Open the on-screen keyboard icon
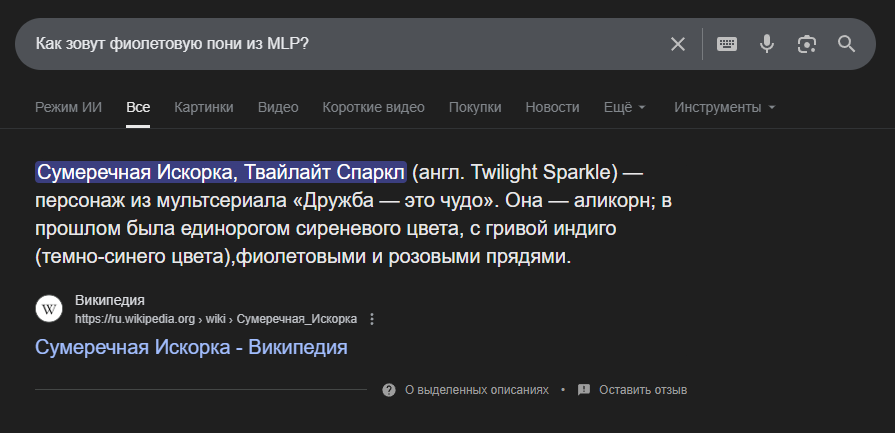Screen dimensions: 895x433 click(x=727, y=44)
